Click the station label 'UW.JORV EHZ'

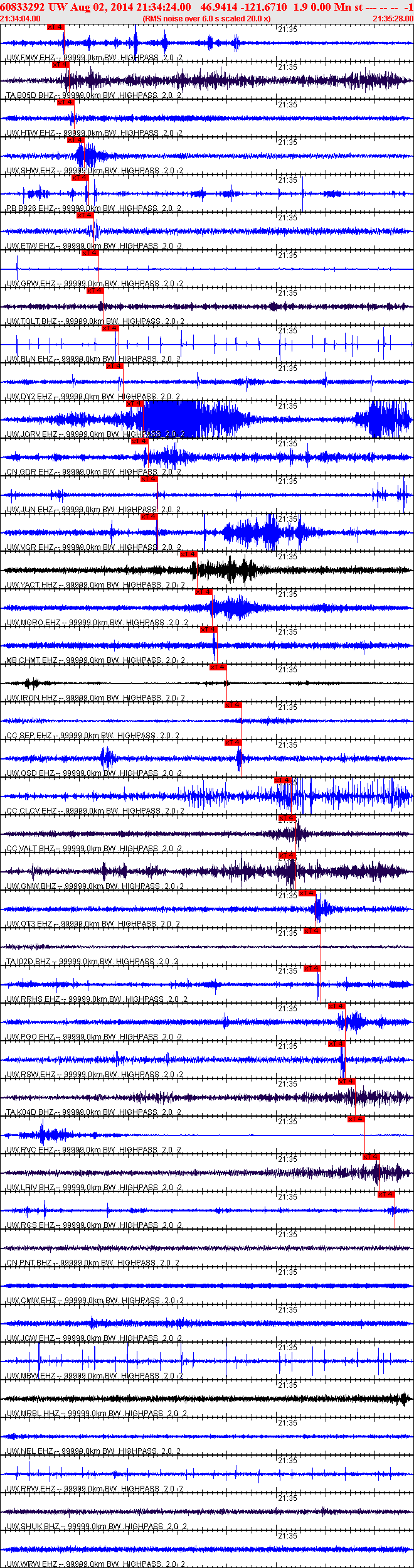pos(31,434)
